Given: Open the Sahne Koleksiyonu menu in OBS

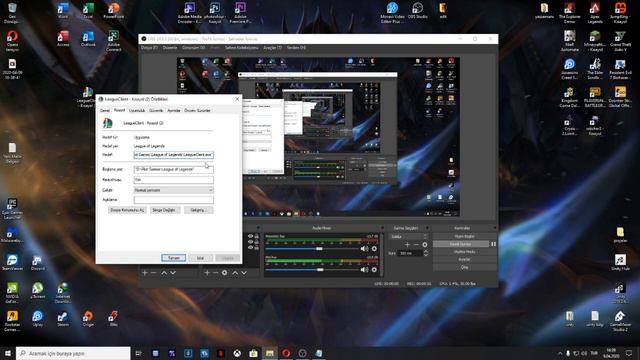Looking at the screenshot, I should tap(242, 48).
